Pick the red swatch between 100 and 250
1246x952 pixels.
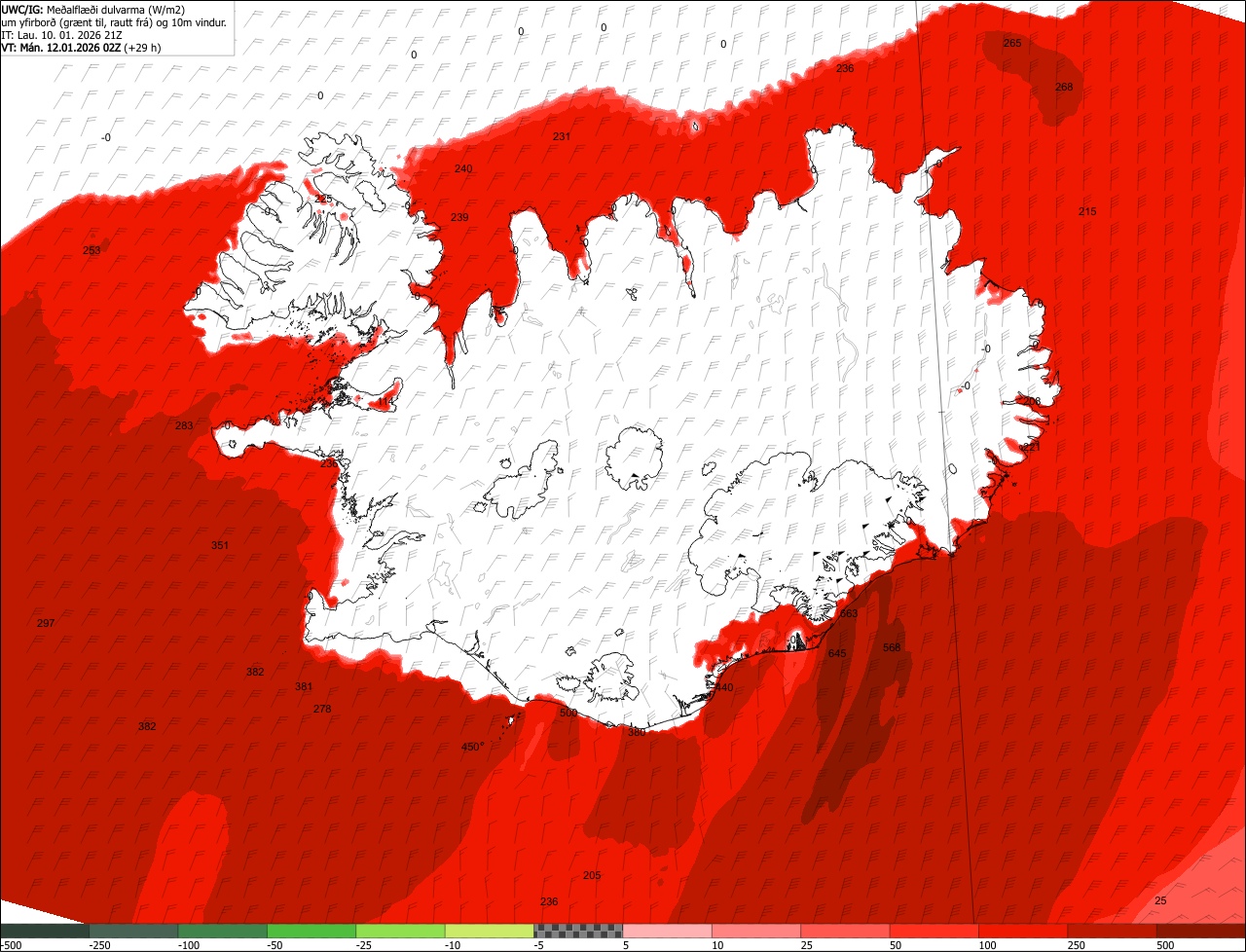click(x=1023, y=931)
